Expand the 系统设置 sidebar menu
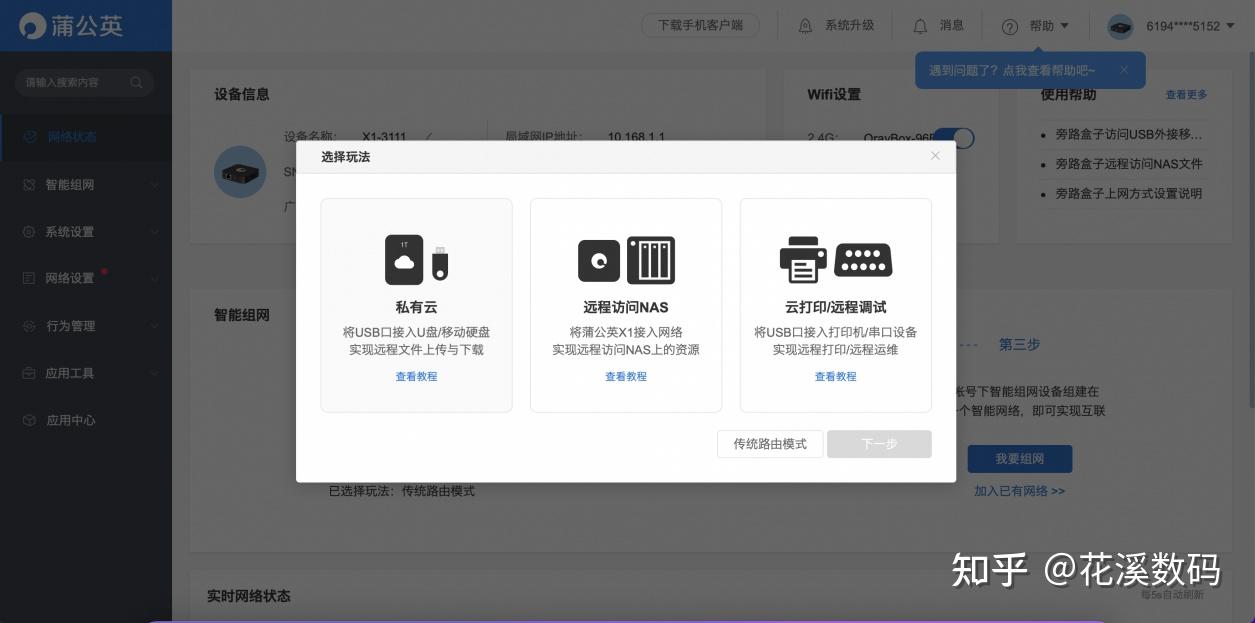1255x623 pixels. pyautogui.click(x=155, y=232)
